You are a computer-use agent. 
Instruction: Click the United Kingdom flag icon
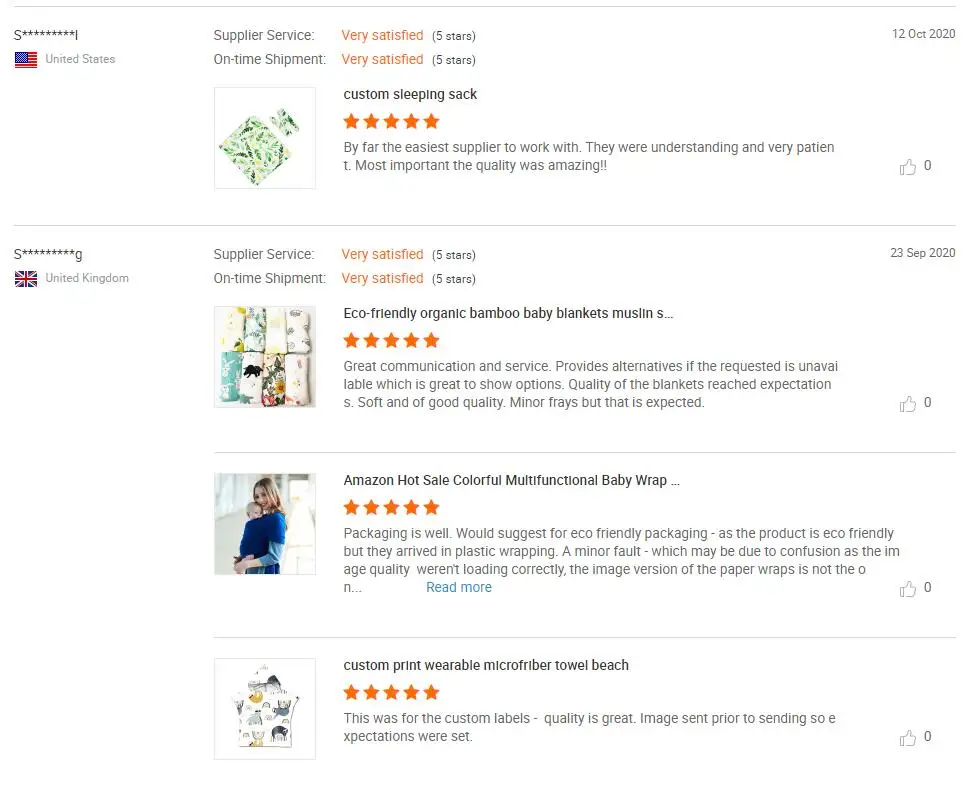click(26, 279)
